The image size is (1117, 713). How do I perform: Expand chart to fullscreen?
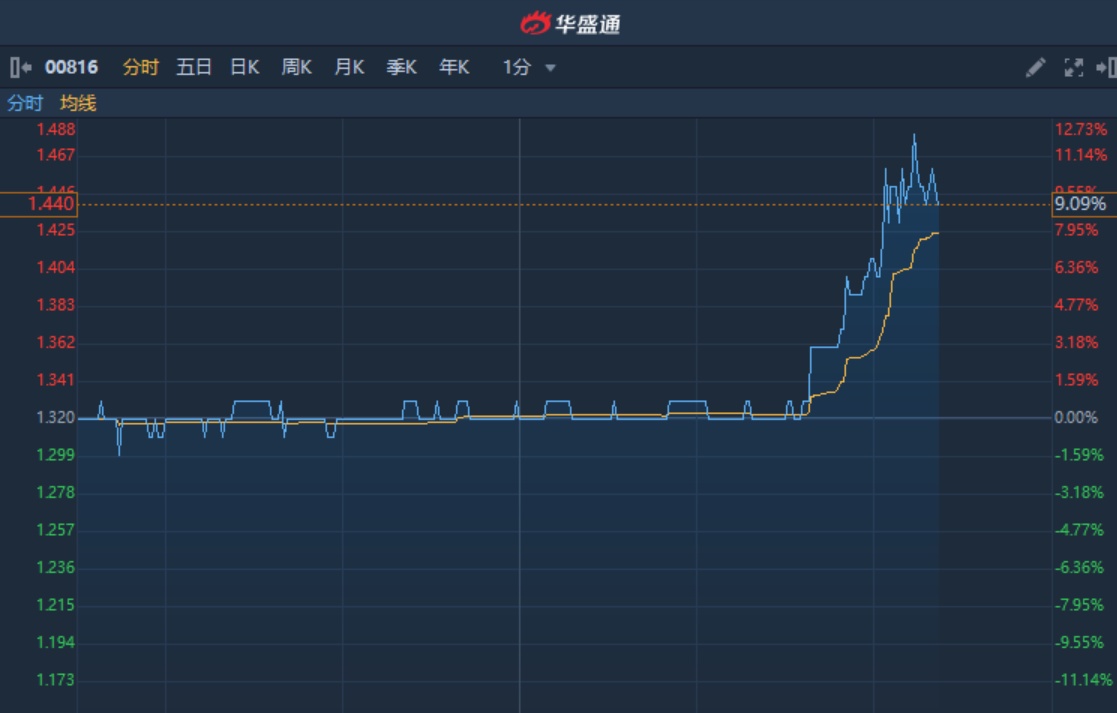[x=1074, y=68]
